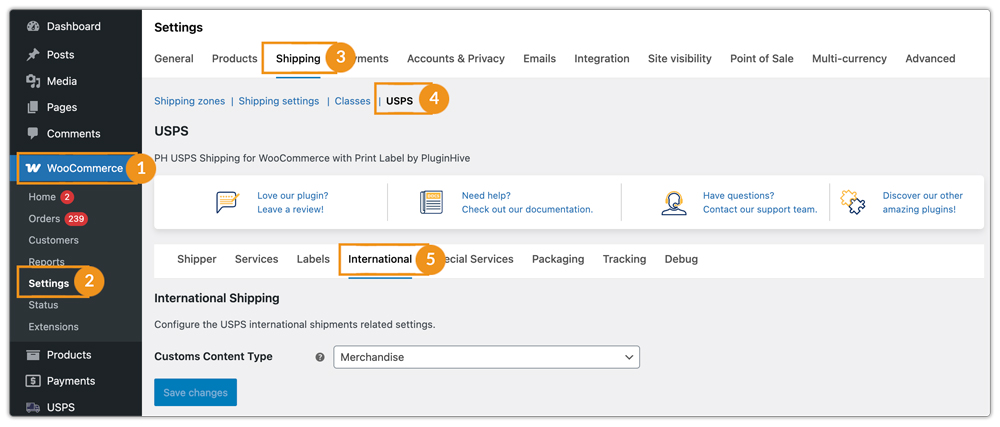1000x427 pixels.
Task: Click Contact our support team link
Action: [x=760, y=210]
